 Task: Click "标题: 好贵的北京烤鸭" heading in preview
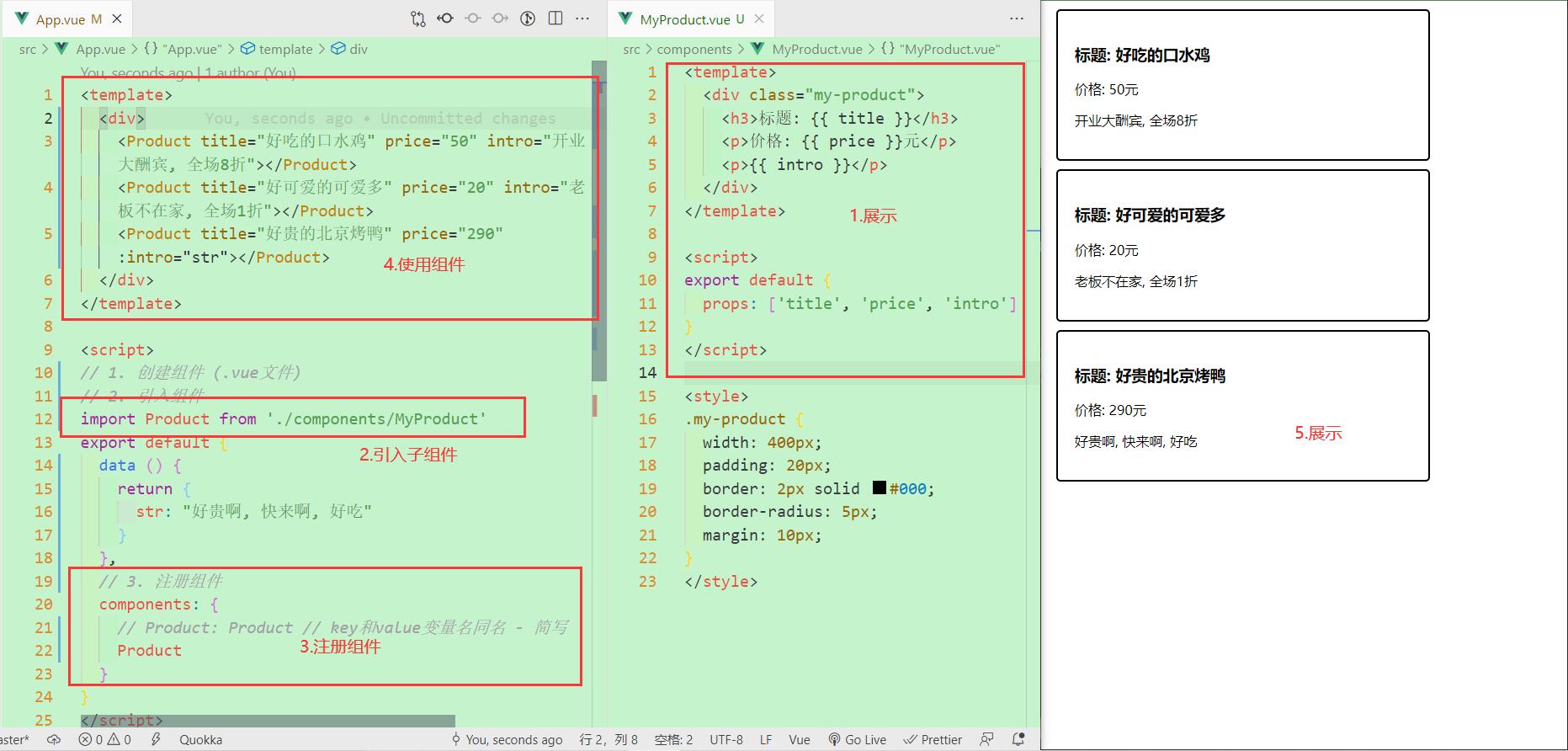click(x=1150, y=376)
